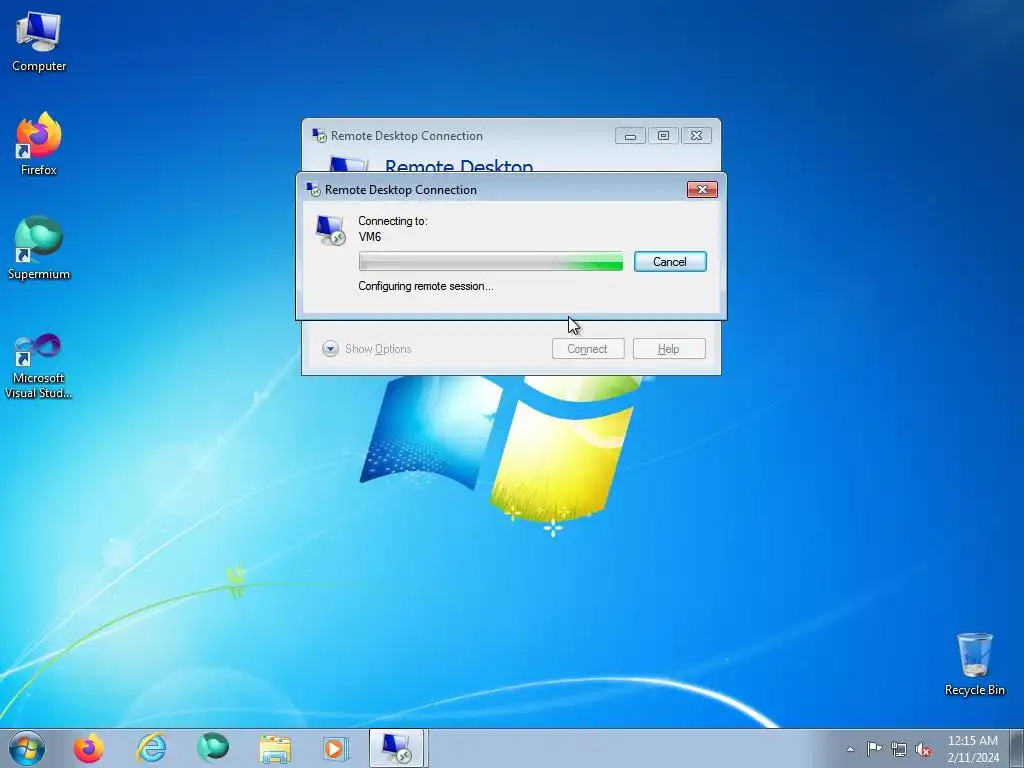Select the Computer desktop icon
Viewport: 1024px width, 768px height.
(39, 42)
